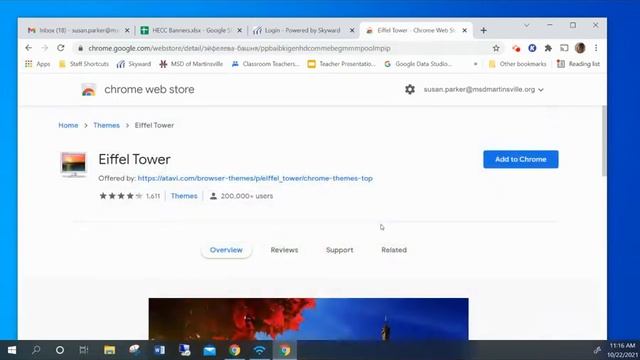Open Chrome three-dot menu

coord(596,48)
